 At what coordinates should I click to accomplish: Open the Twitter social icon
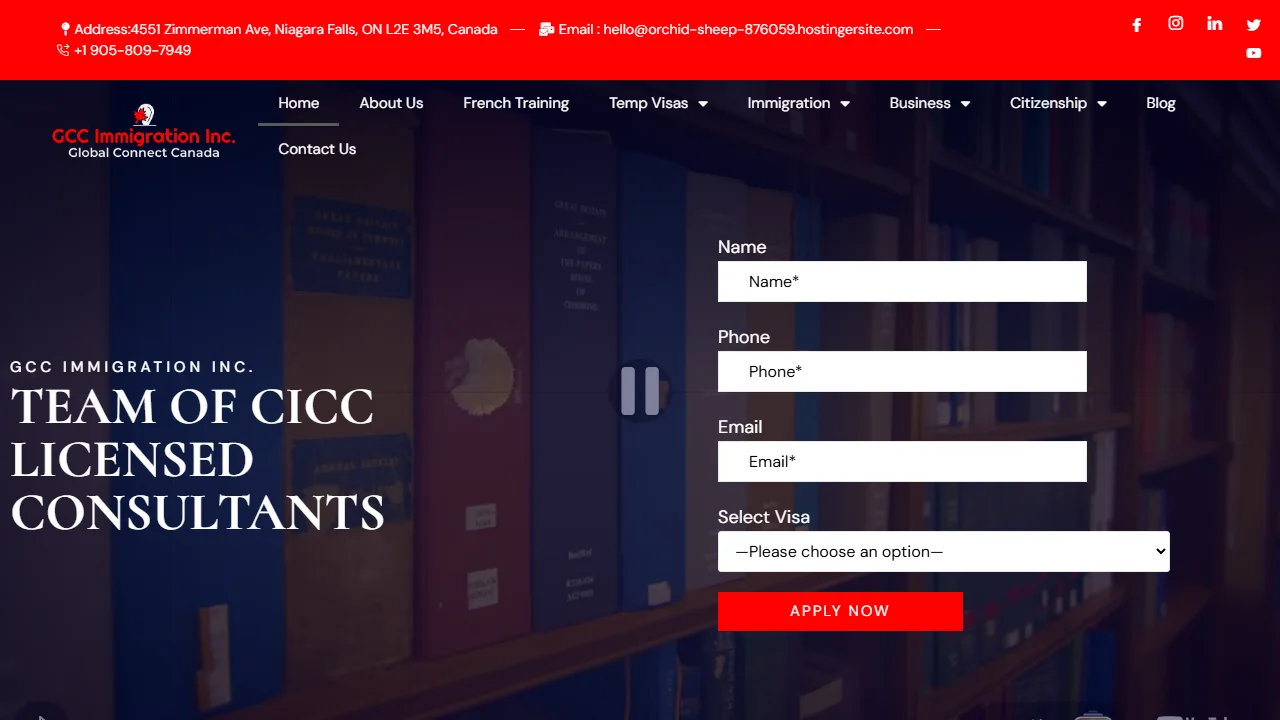click(1254, 25)
